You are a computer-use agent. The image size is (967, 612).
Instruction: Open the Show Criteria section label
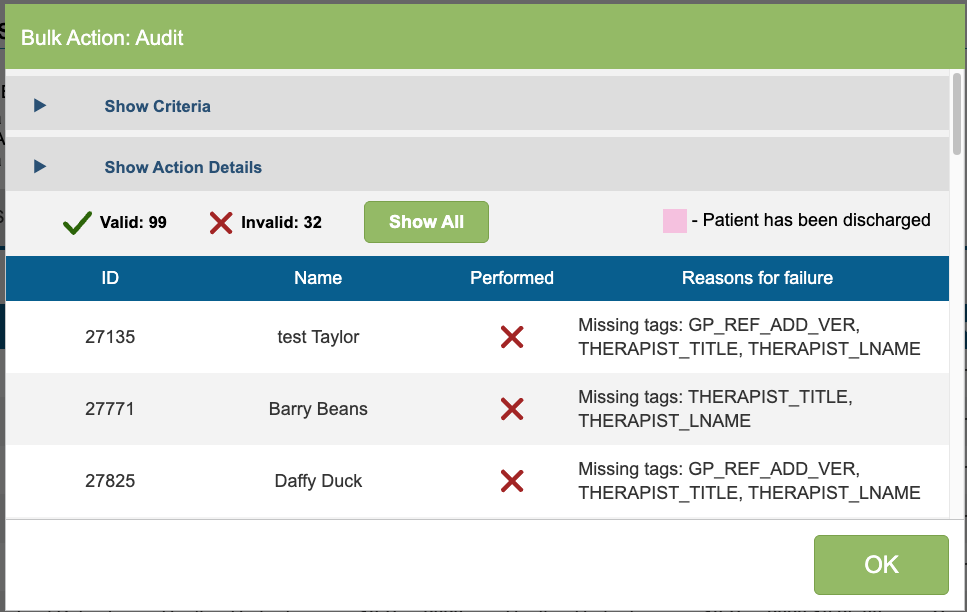(157, 106)
